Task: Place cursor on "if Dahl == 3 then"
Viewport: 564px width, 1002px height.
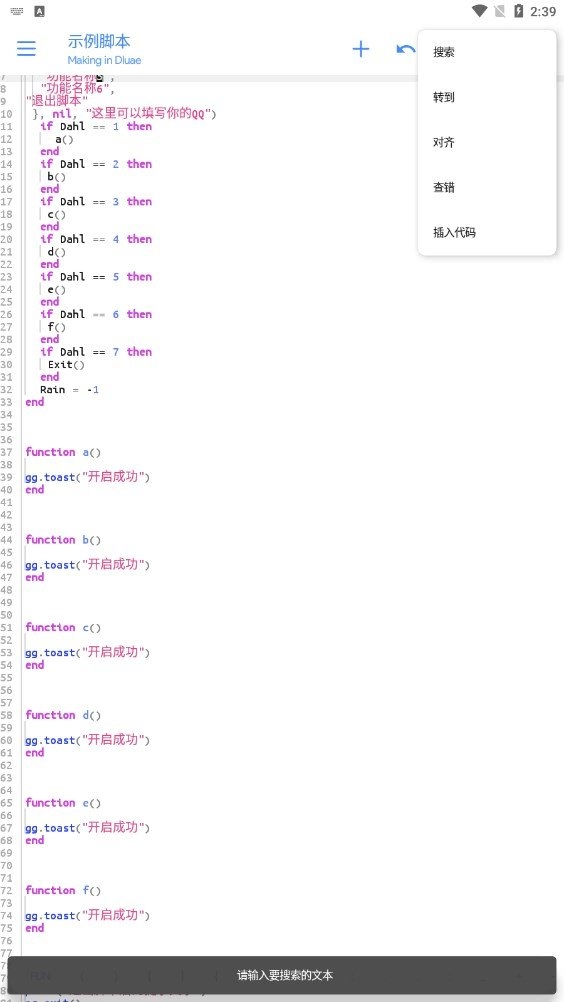Action: (x=96, y=202)
